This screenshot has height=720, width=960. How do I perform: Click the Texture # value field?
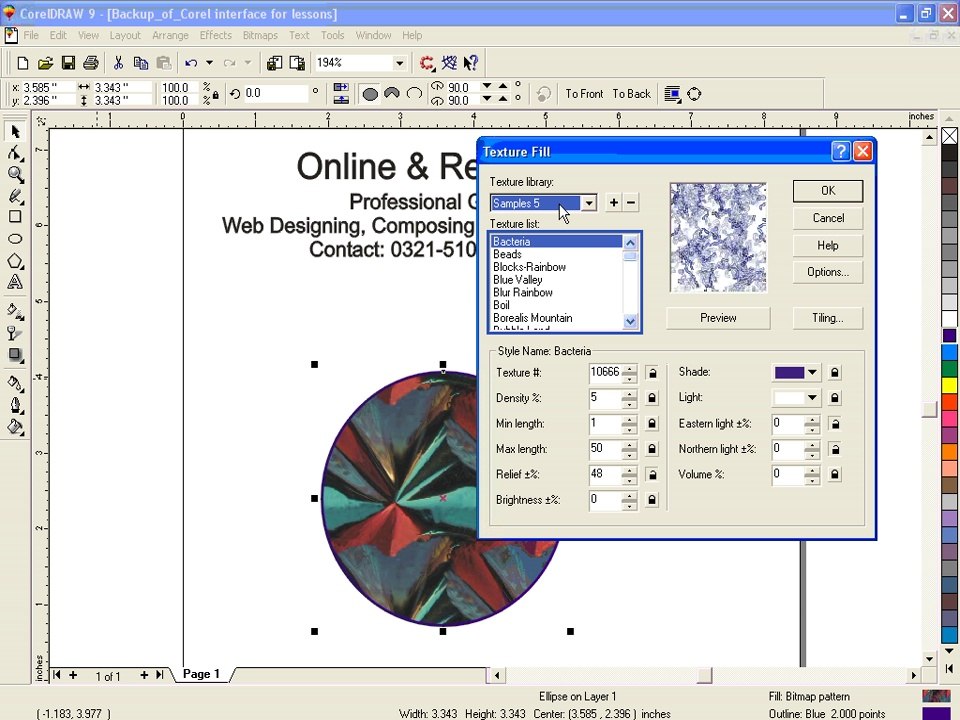pos(605,373)
